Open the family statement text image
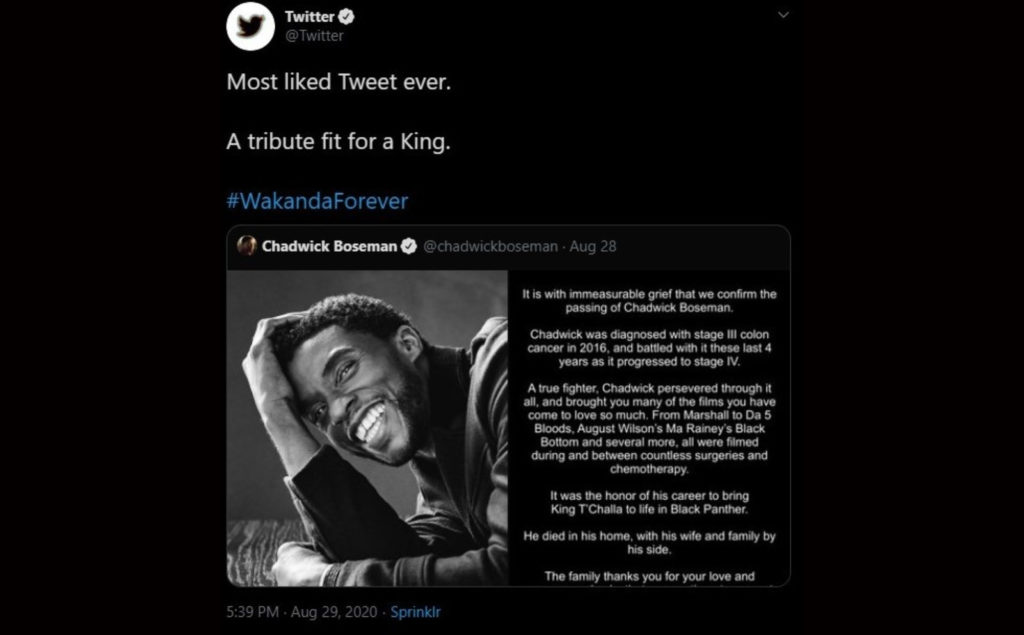This screenshot has height=635, width=1024. pyautogui.click(x=650, y=428)
